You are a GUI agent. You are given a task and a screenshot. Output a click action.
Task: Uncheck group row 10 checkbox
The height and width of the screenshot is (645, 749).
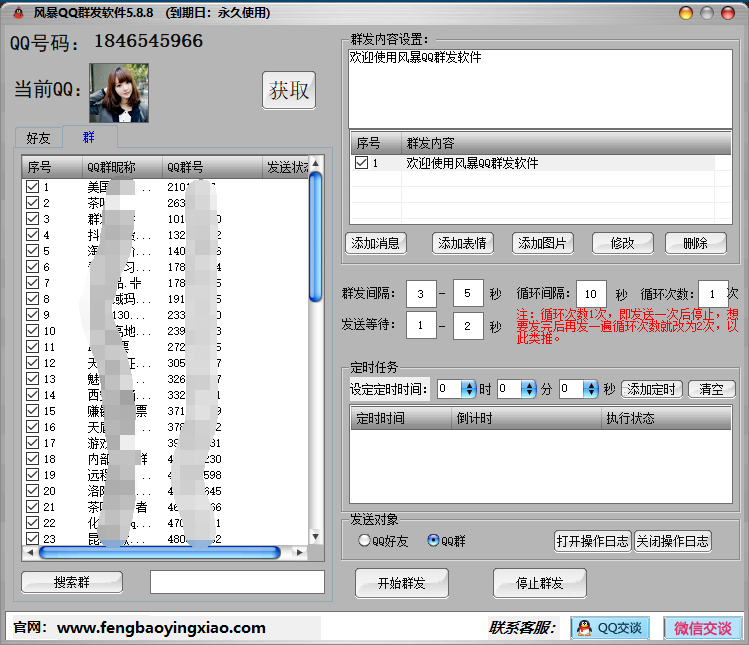pos(32,331)
